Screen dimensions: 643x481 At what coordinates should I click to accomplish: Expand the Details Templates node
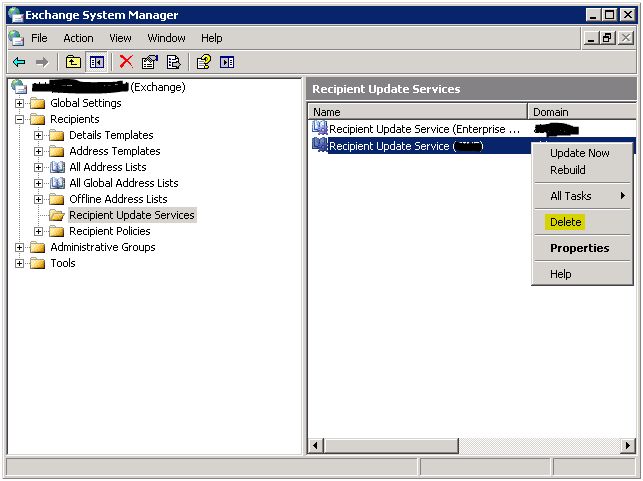point(39,135)
